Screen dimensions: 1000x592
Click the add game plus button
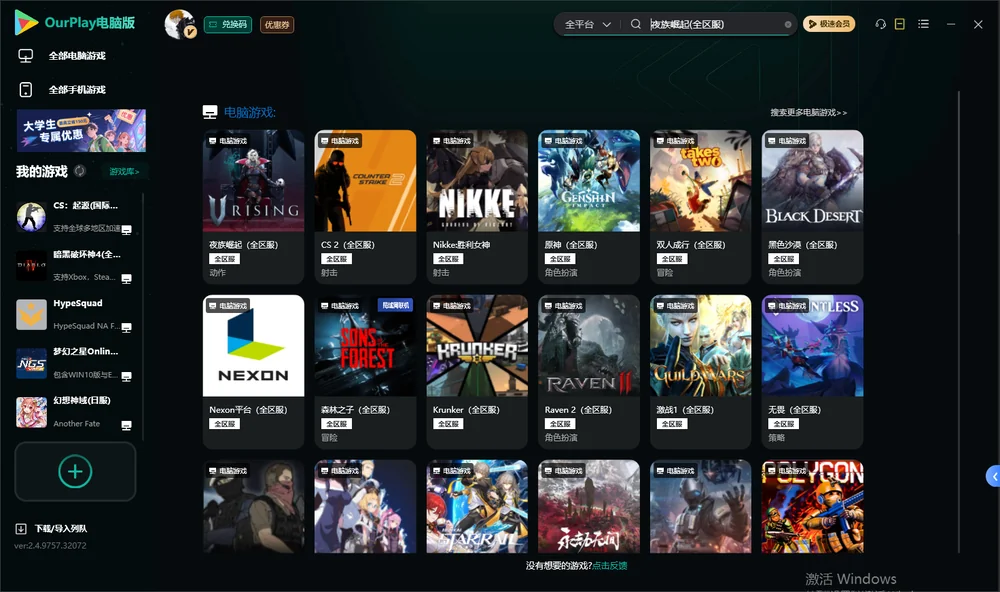[75, 471]
